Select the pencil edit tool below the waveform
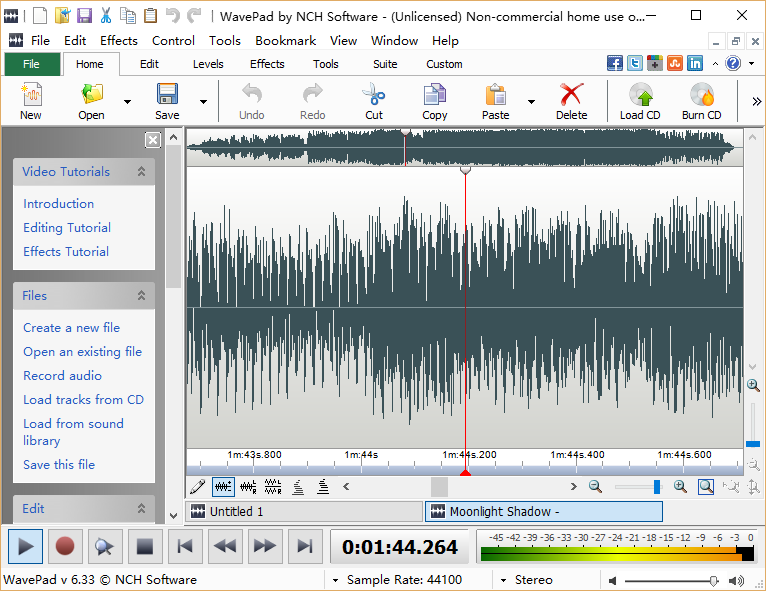The height and width of the screenshot is (591, 766). (x=198, y=487)
